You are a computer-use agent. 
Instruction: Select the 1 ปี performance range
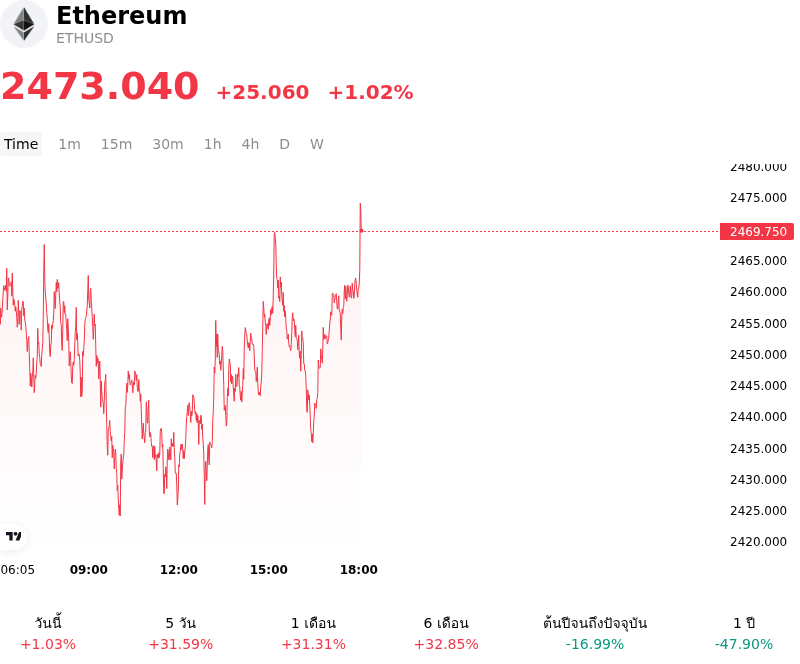tap(744, 633)
